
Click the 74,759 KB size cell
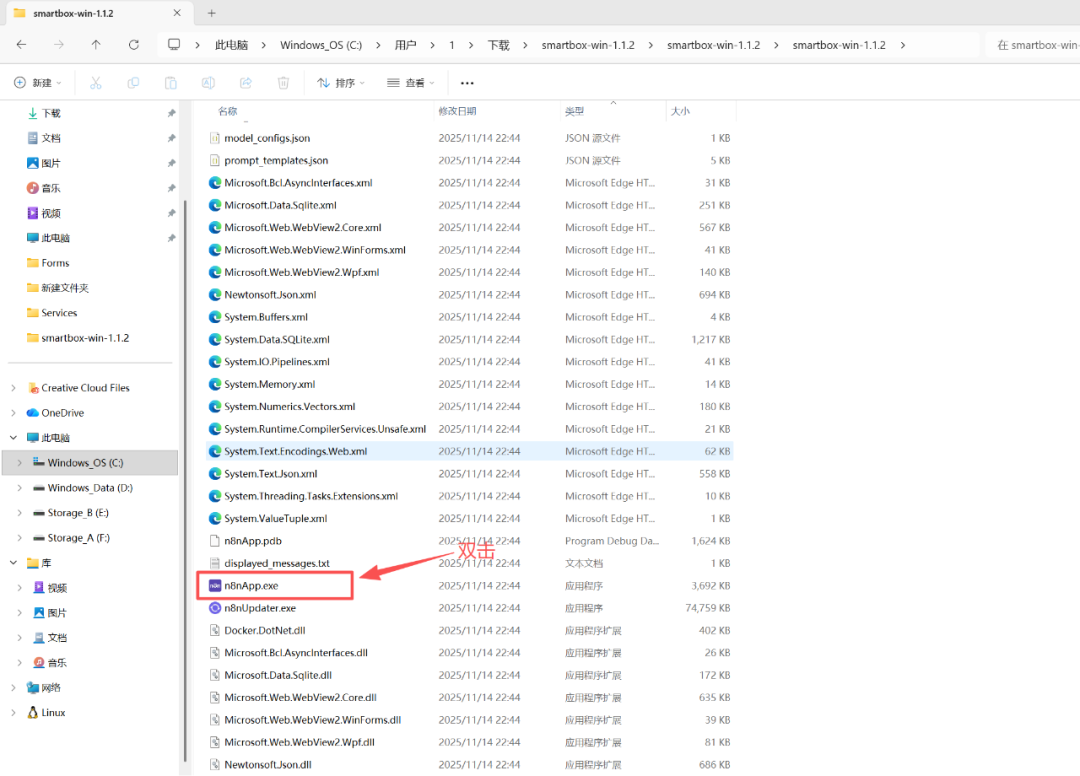click(707, 608)
